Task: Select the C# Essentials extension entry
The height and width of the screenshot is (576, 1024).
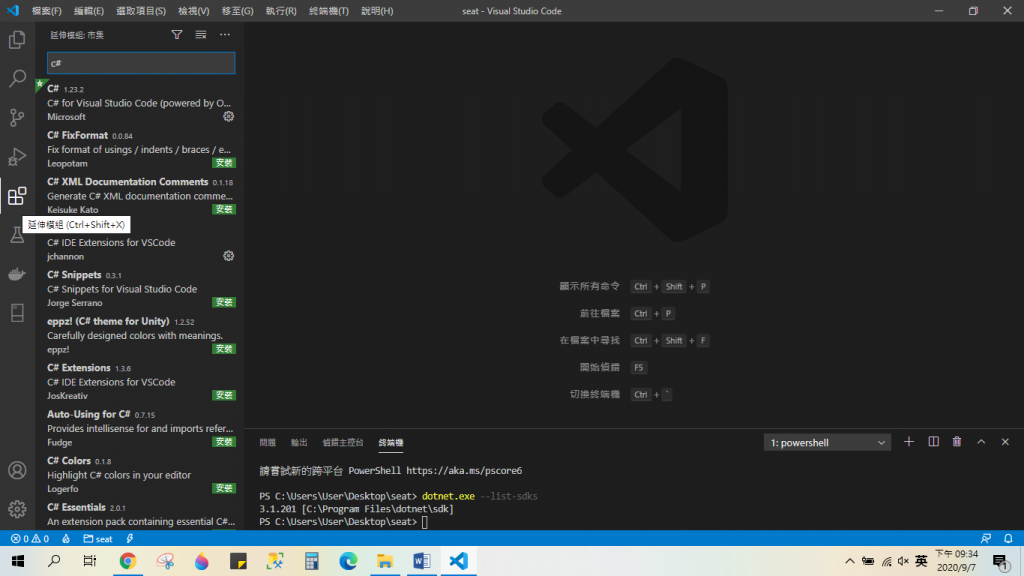Action: pos(140,514)
